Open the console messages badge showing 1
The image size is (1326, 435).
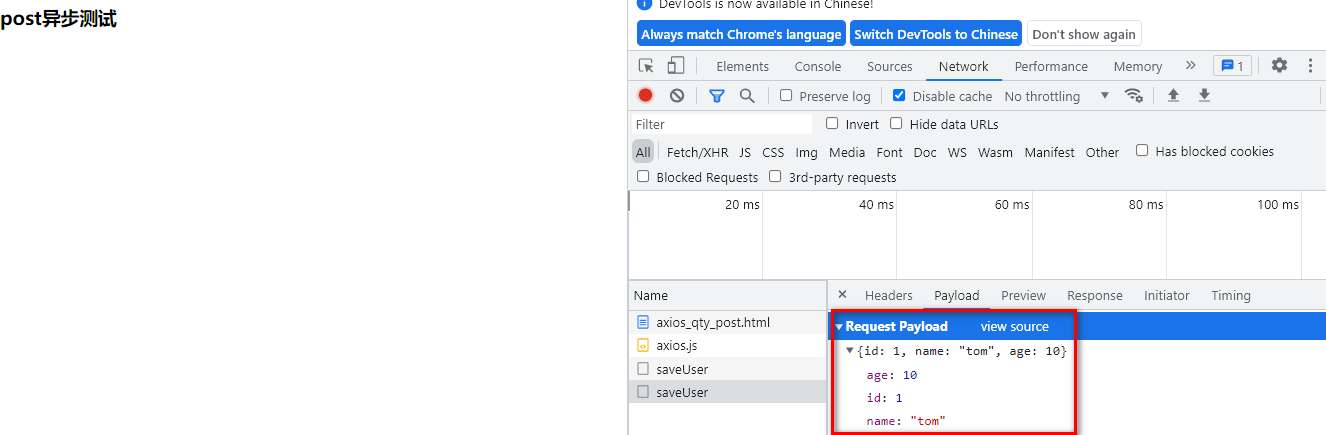1232,66
